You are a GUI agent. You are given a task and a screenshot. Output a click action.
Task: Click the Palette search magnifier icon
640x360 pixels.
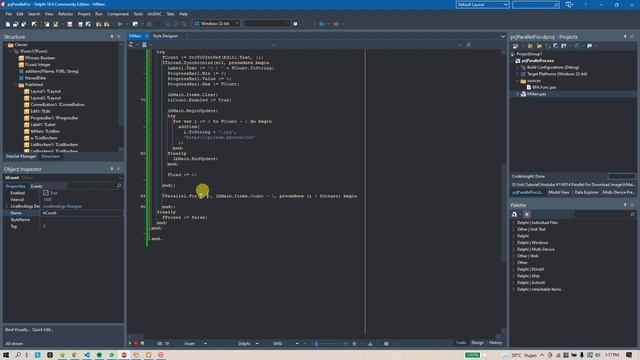632,214
